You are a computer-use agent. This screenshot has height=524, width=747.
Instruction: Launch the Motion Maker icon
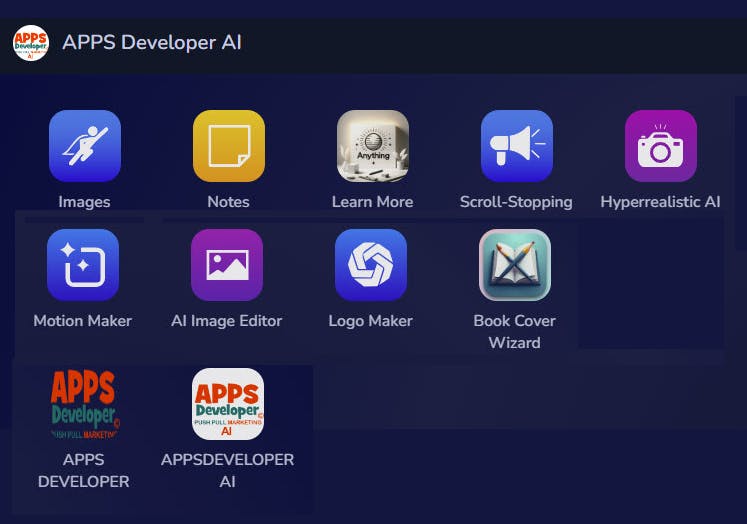tap(83, 265)
